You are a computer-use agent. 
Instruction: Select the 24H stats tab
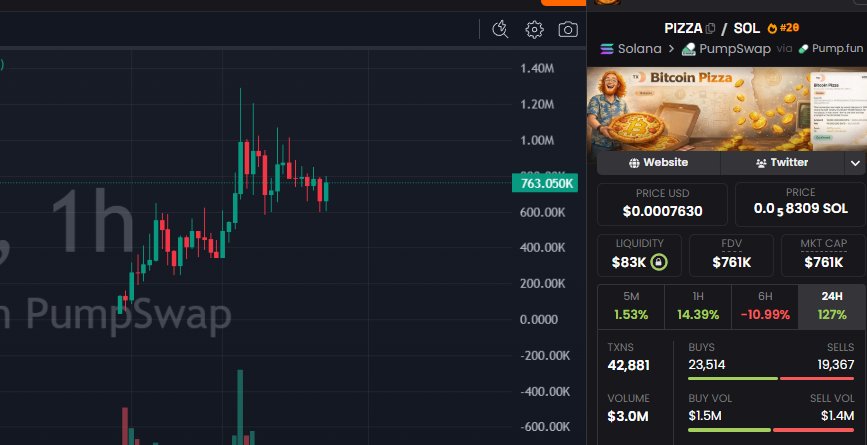[x=831, y=306]
